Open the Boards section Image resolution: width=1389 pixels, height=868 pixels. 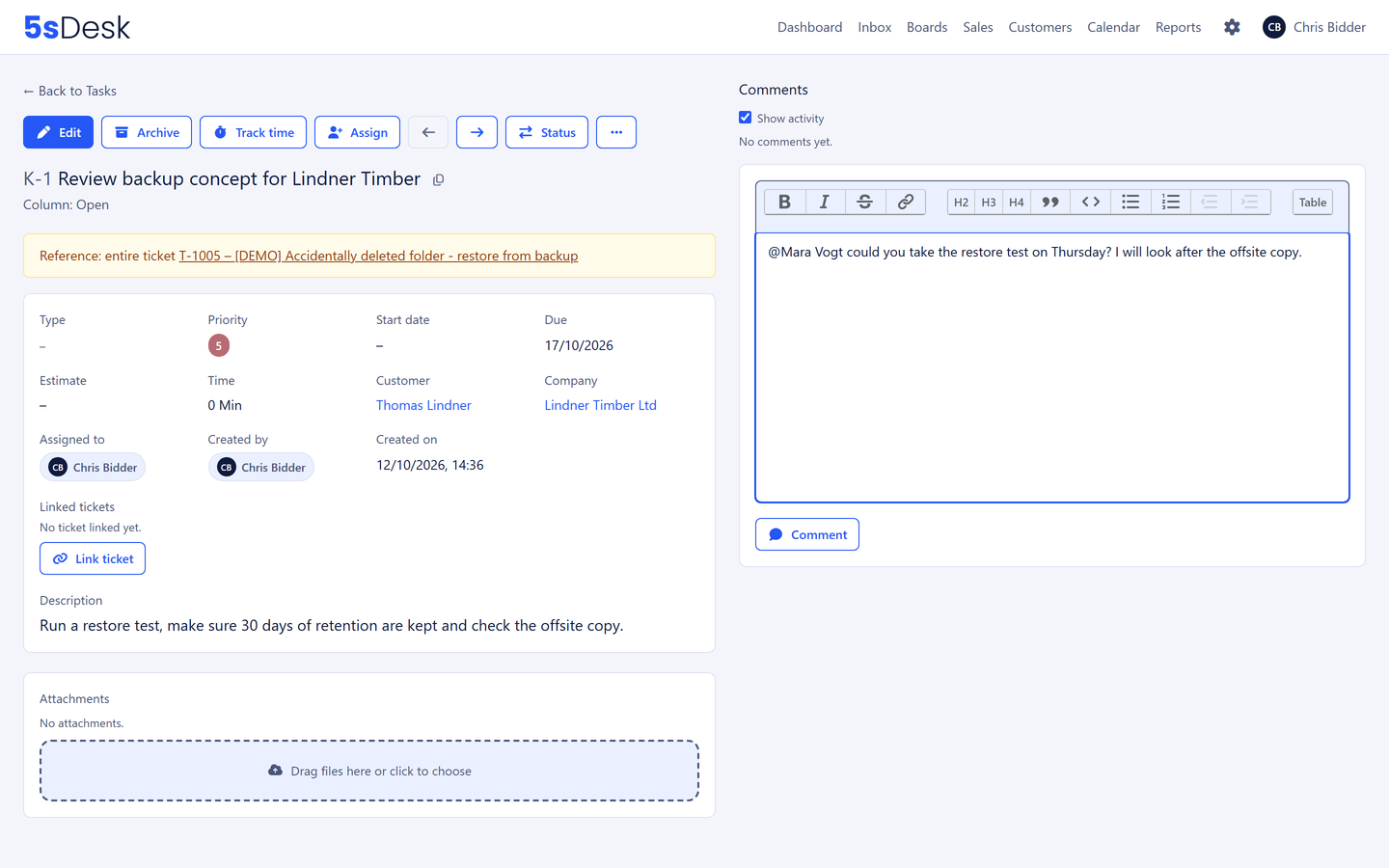(927, 27)
